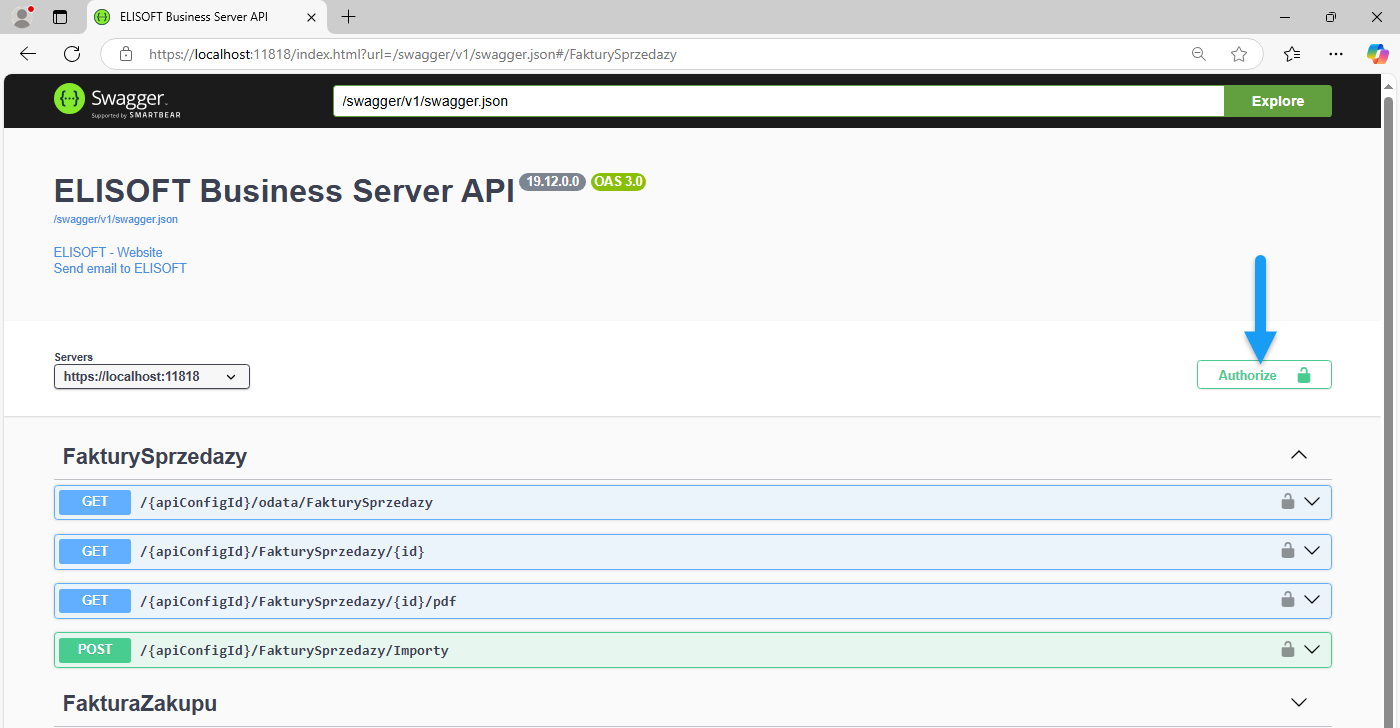1400x728 pixels.
Task: Open the Servers dropdown list
Action: pyautogui.click(x=151, y=377)
